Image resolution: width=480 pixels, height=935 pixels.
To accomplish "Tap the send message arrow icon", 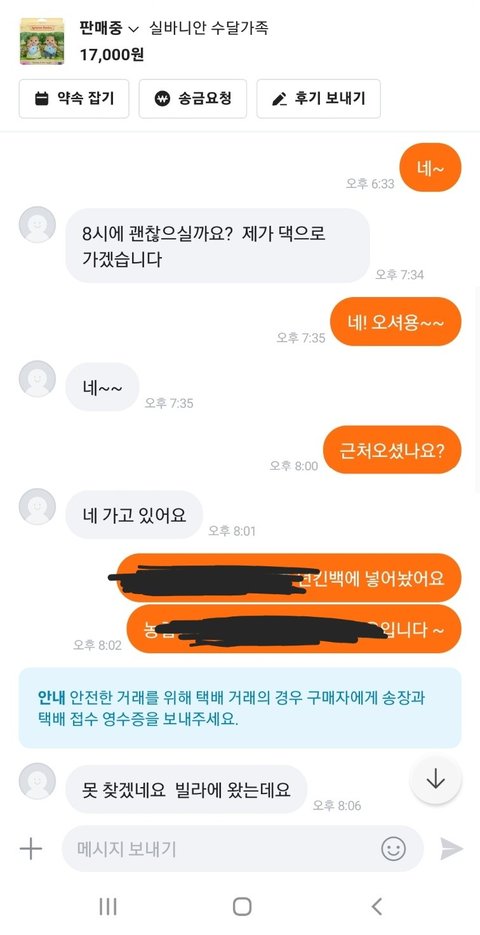I will pyautogui.click(x=451, y=849).
